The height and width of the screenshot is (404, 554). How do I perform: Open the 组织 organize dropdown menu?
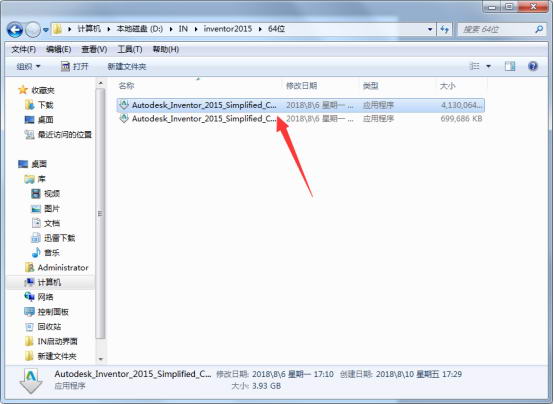tap(28, 66)
